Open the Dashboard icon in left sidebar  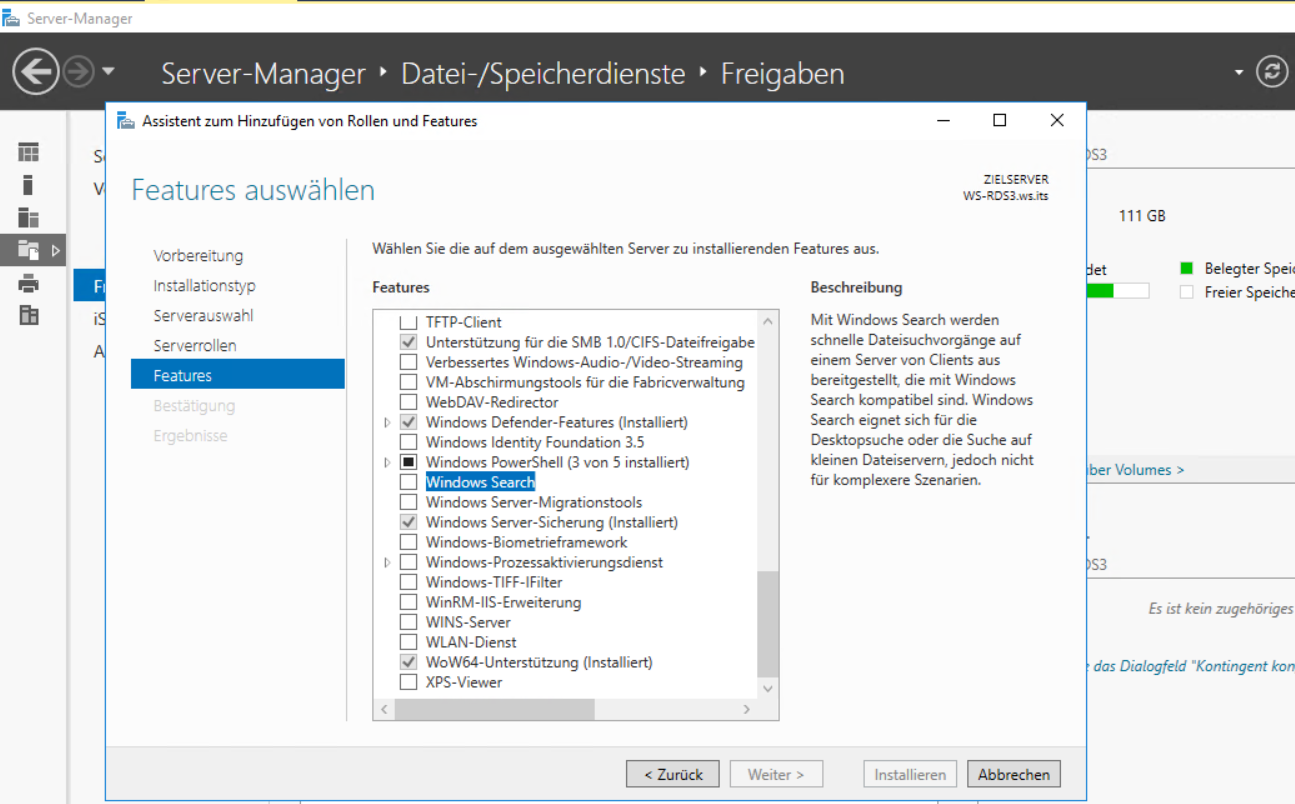click(29, 152)
